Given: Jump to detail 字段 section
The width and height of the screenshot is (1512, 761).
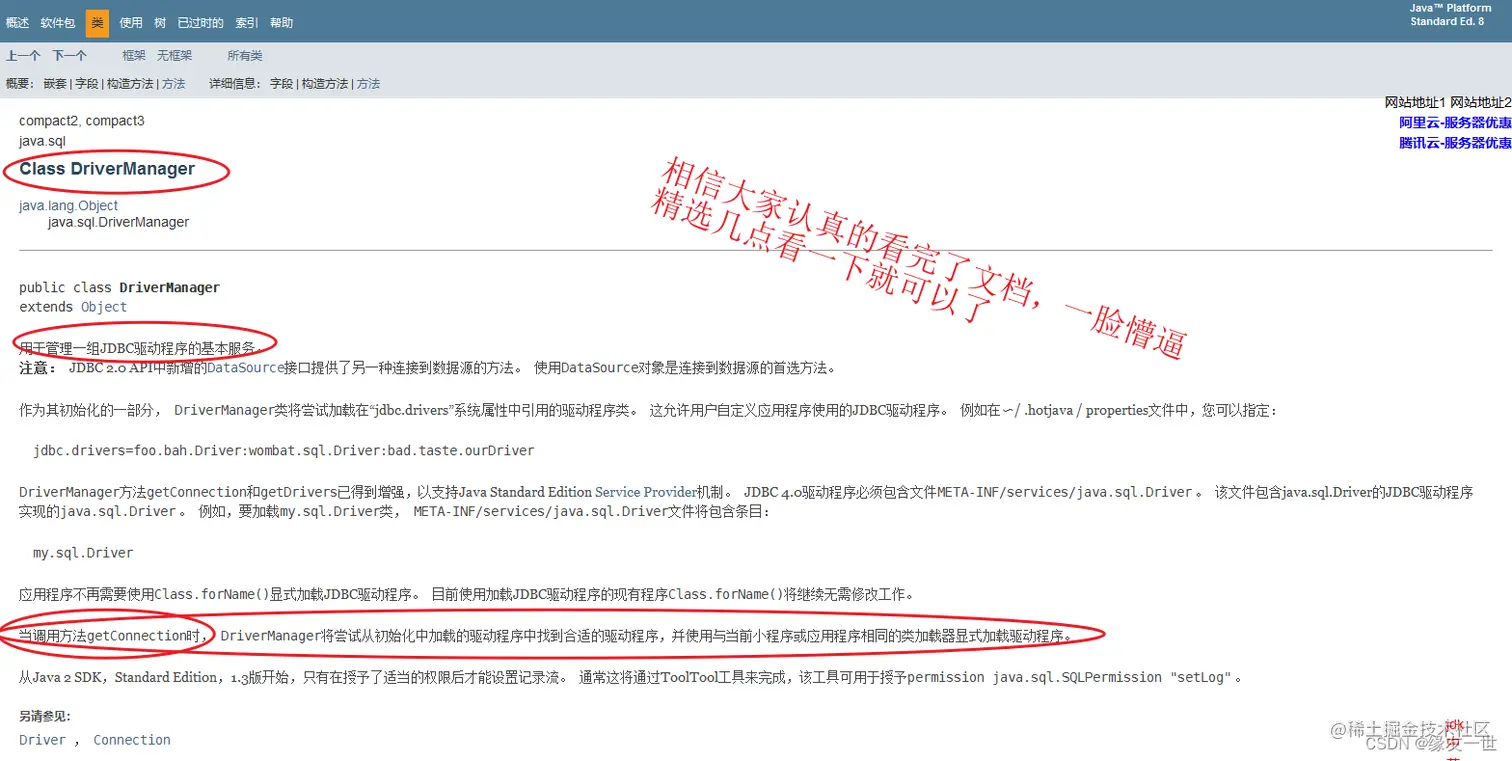Looking at the screenshot, I should [x=282, y=84].
